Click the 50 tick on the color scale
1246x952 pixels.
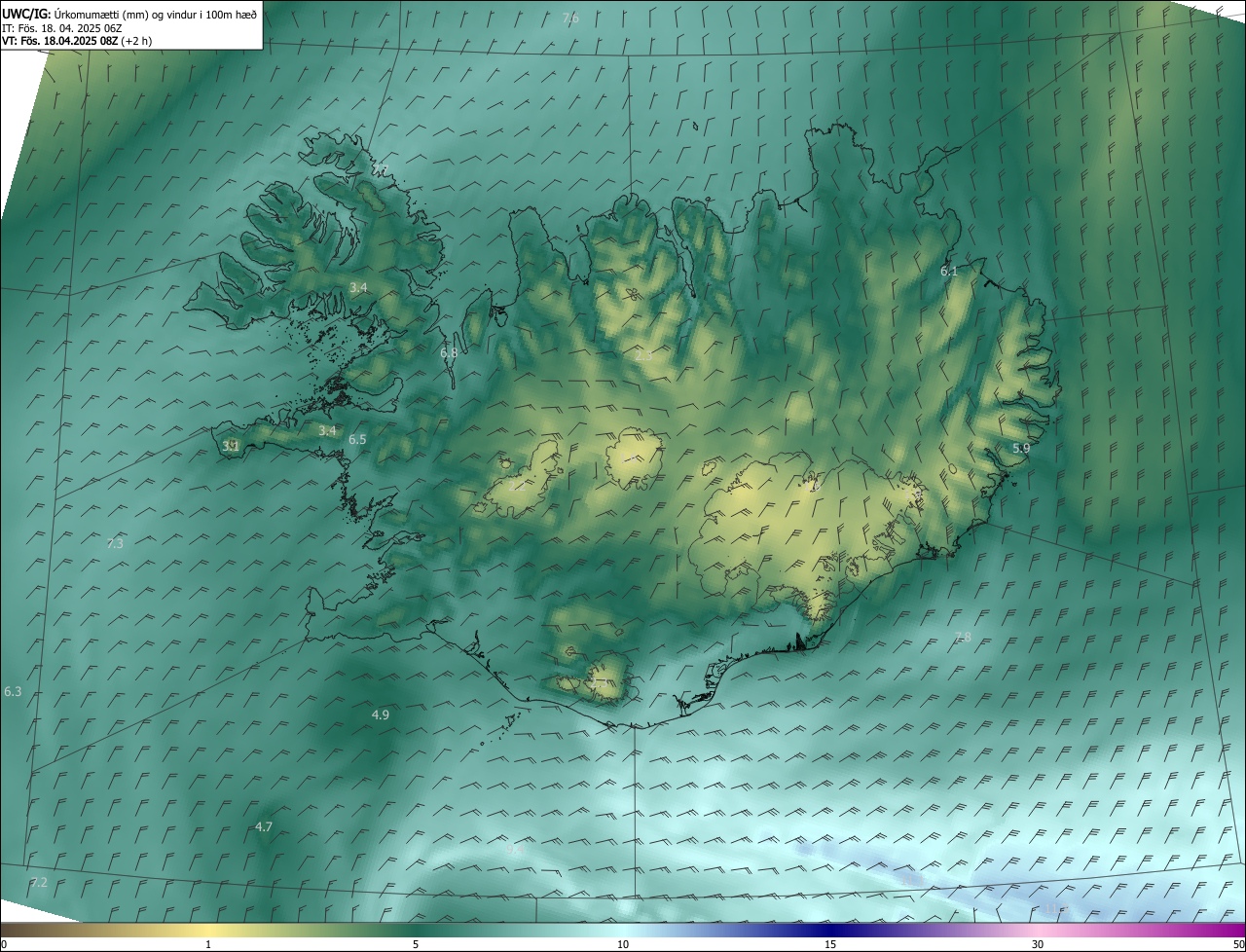pyautogui.click(x=1238, y=944)
